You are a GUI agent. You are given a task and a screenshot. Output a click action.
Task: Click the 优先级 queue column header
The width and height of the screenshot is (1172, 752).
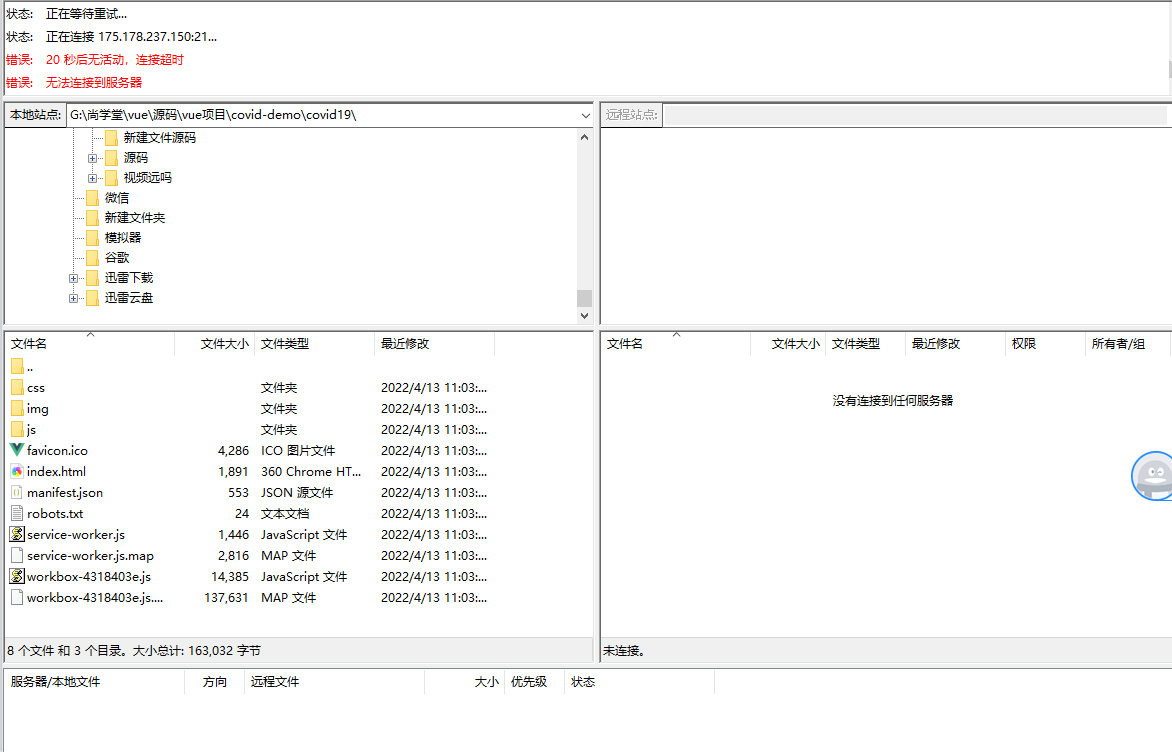coord(534,682)
